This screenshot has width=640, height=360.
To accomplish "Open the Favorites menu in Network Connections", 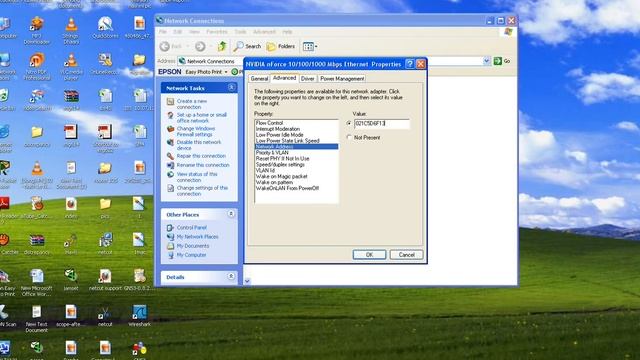I will coord(217,32).
